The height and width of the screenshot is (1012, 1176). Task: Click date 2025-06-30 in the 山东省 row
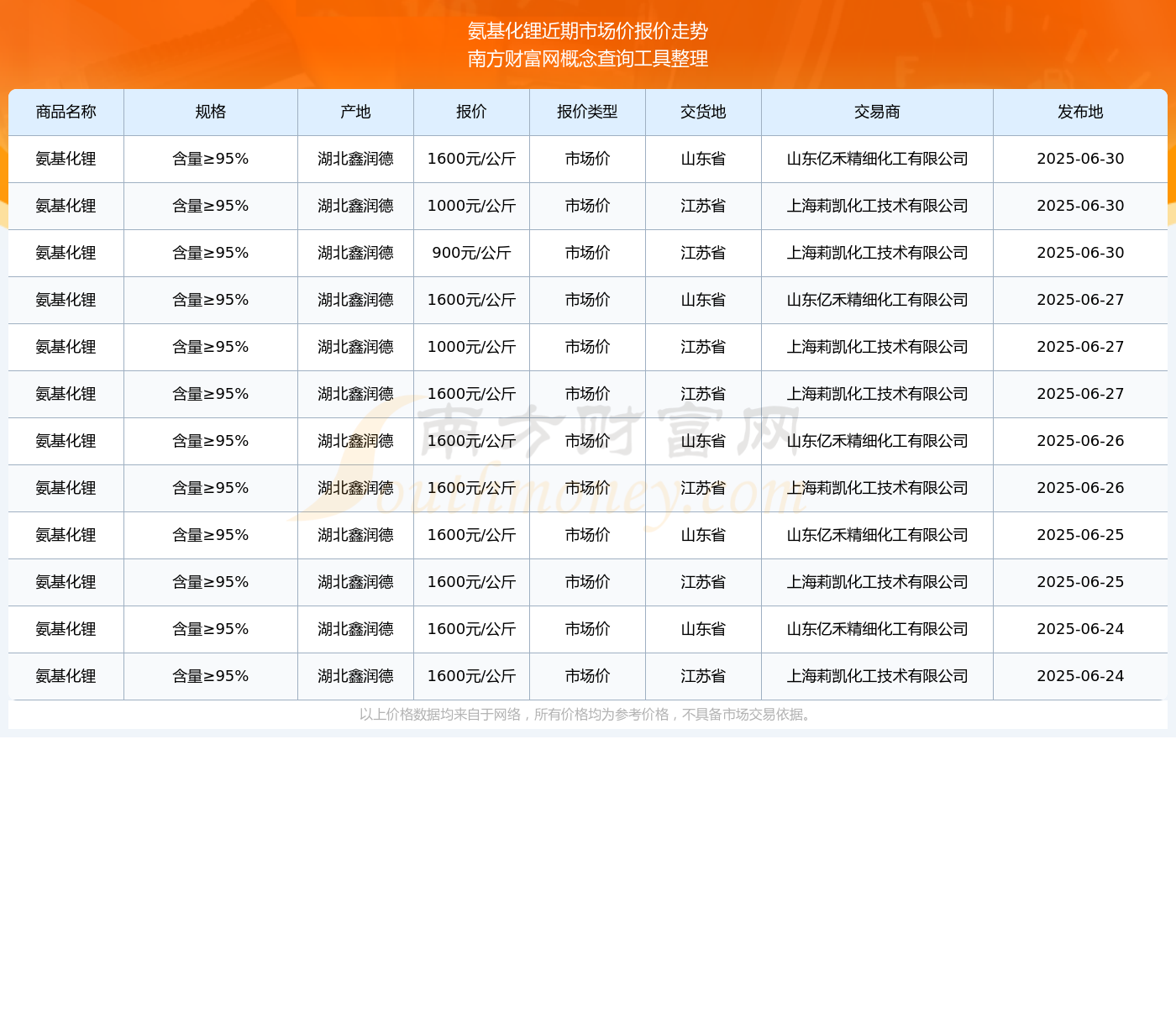point(1080,159)
